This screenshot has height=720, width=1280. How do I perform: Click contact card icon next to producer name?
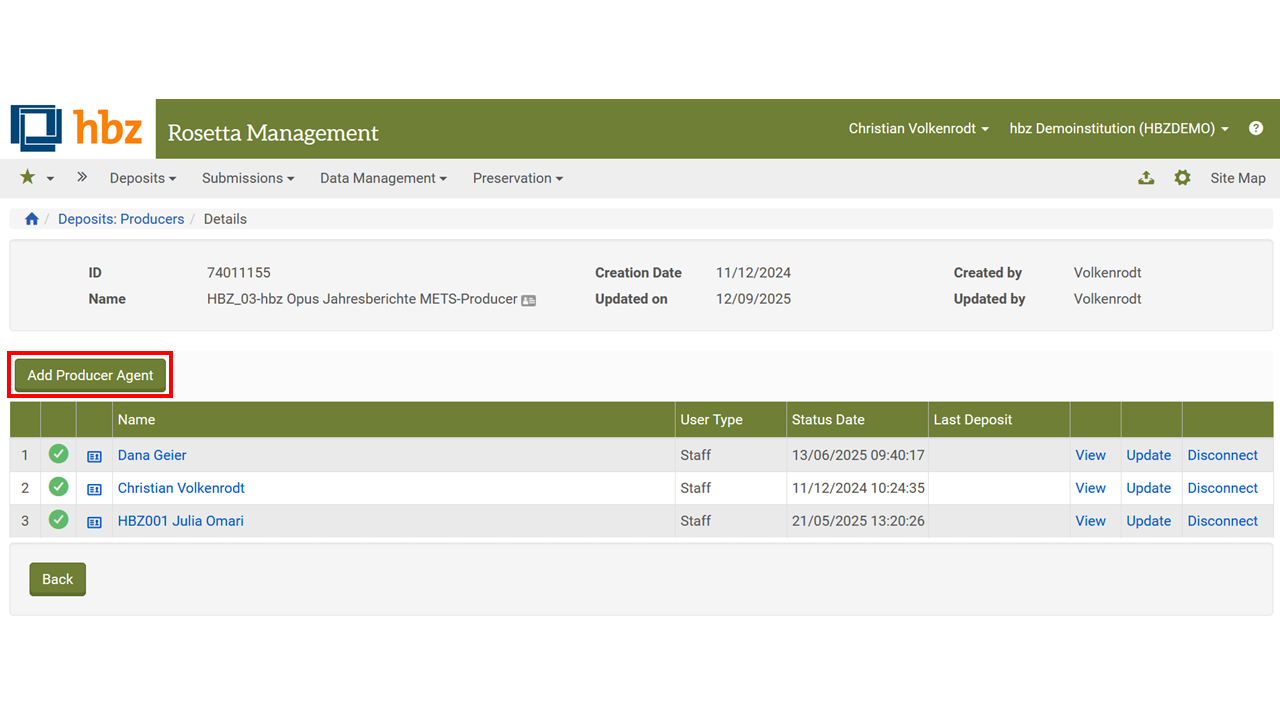point(528,300)
